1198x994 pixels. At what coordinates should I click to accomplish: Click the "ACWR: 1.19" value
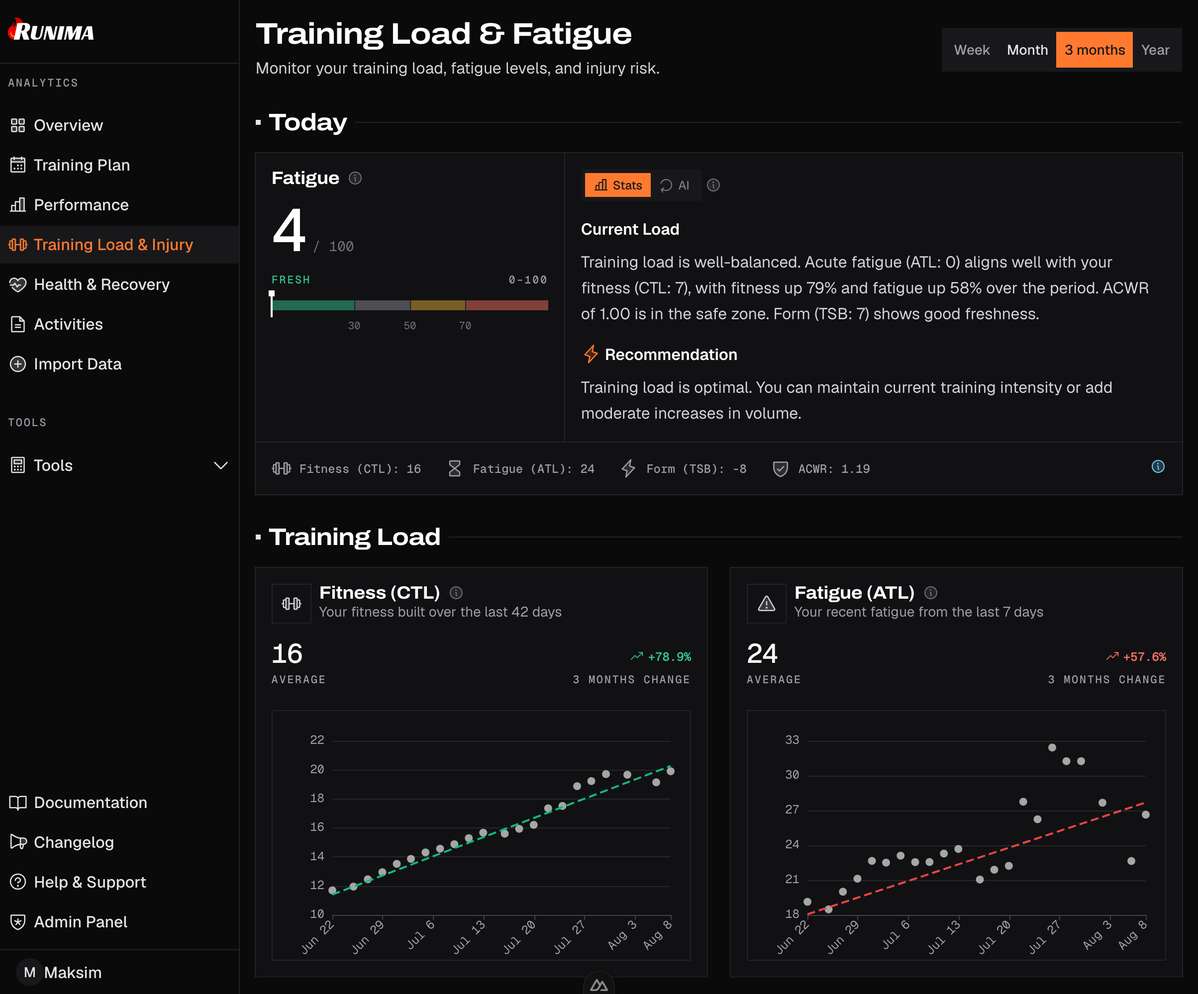pyautogui.click(x=834, y=468)
